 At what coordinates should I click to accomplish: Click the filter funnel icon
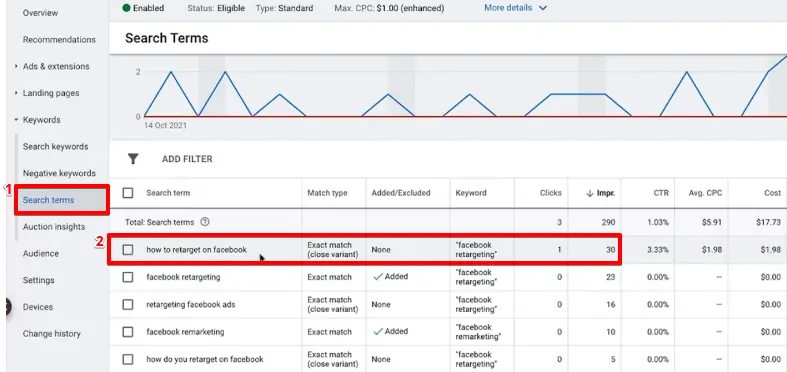(133, 159)
